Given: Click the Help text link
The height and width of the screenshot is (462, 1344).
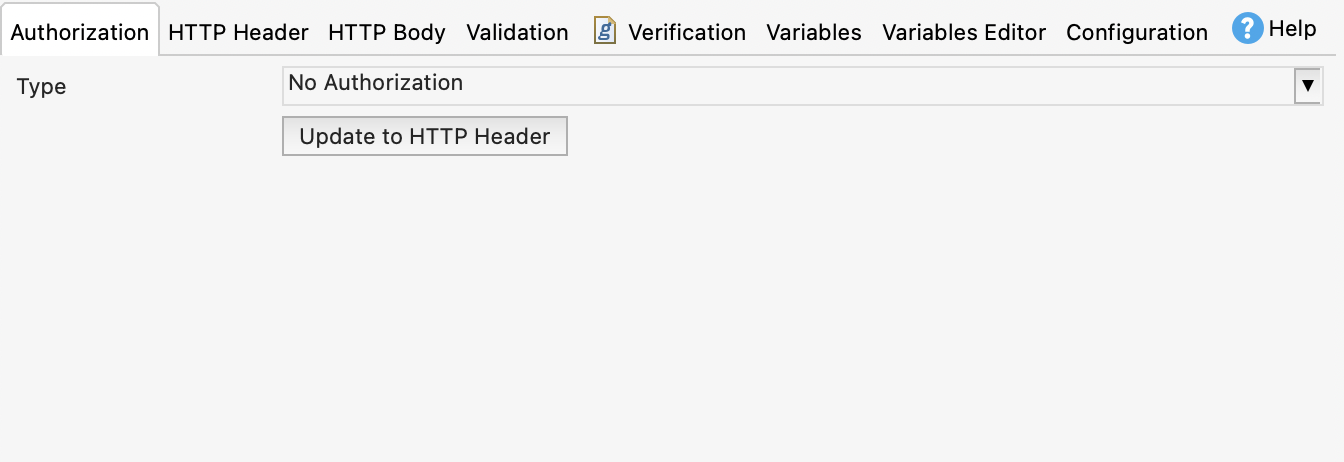Looking at the screenshot, I should coord(1292,29).
